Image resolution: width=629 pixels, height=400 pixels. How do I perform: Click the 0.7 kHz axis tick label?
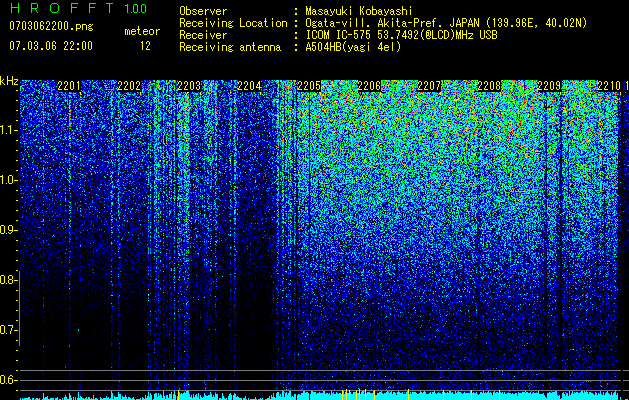click(7, 330)
